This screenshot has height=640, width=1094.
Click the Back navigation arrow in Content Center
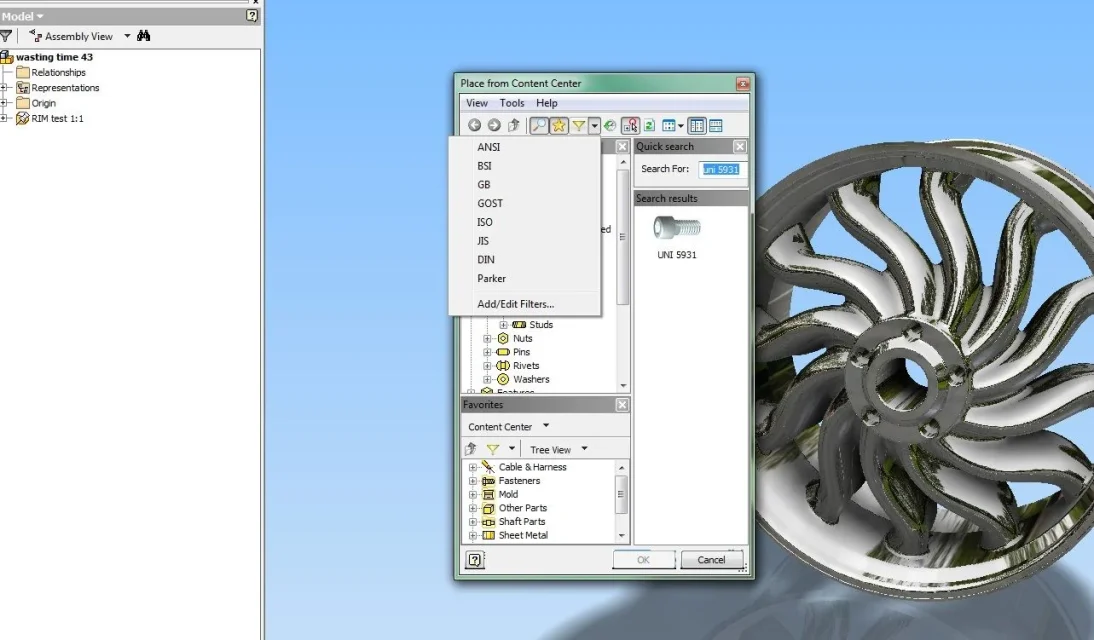tap(474, 126)
